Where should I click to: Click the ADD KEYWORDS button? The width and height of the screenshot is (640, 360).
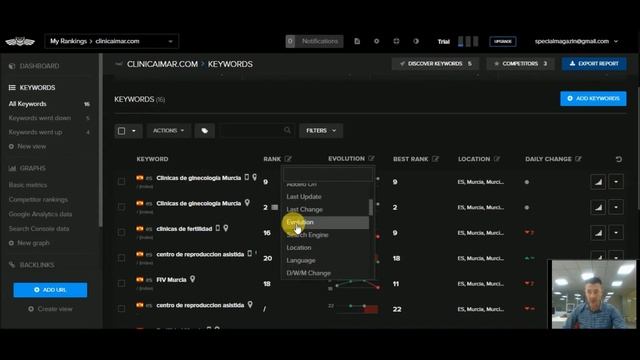[593, 98]
